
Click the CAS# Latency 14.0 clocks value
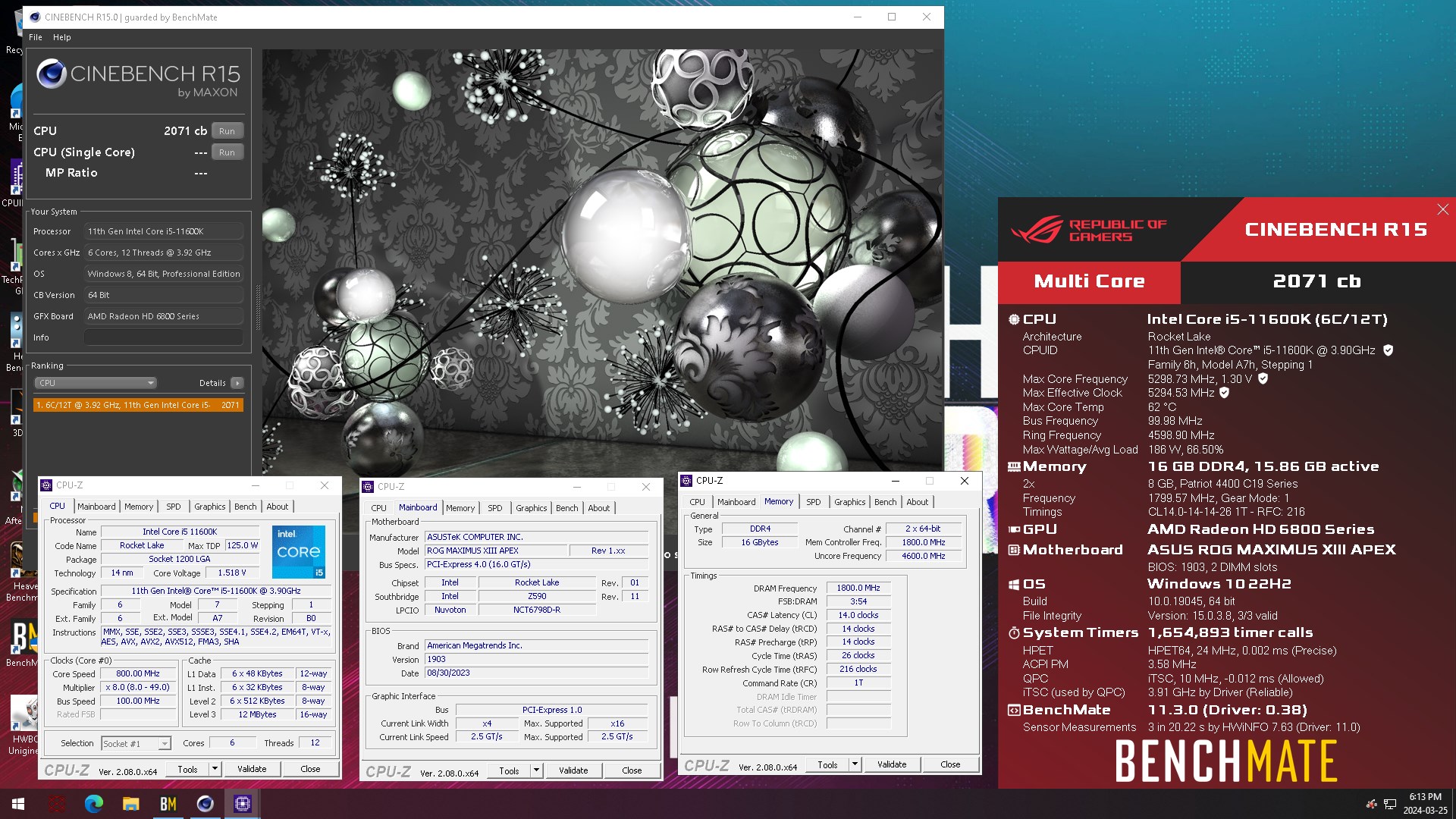858,615
